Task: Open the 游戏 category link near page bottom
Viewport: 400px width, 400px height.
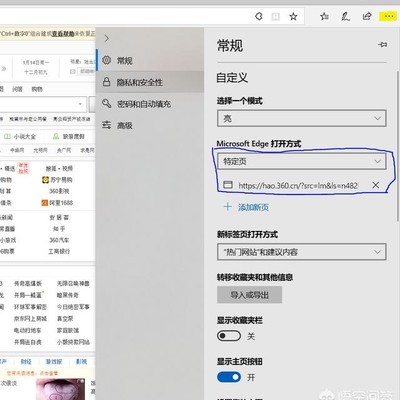Action: point(54,361)
